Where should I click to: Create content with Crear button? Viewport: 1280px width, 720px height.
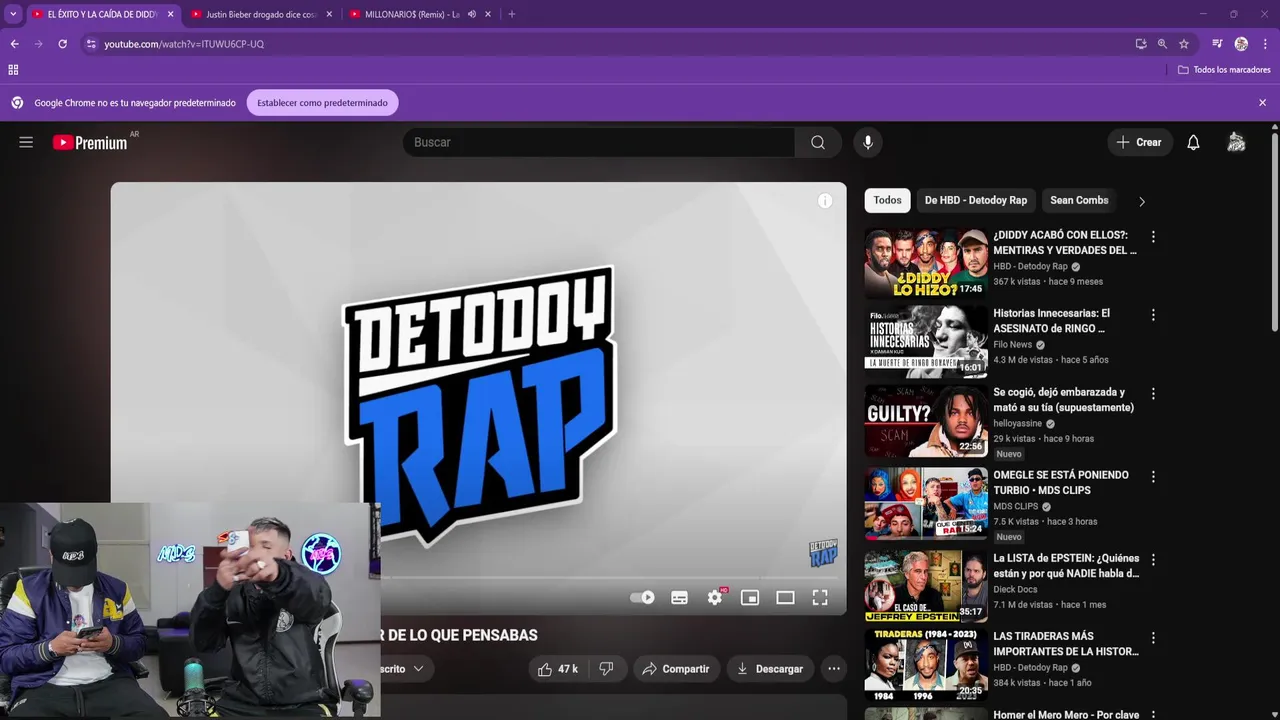point(1139,142)
